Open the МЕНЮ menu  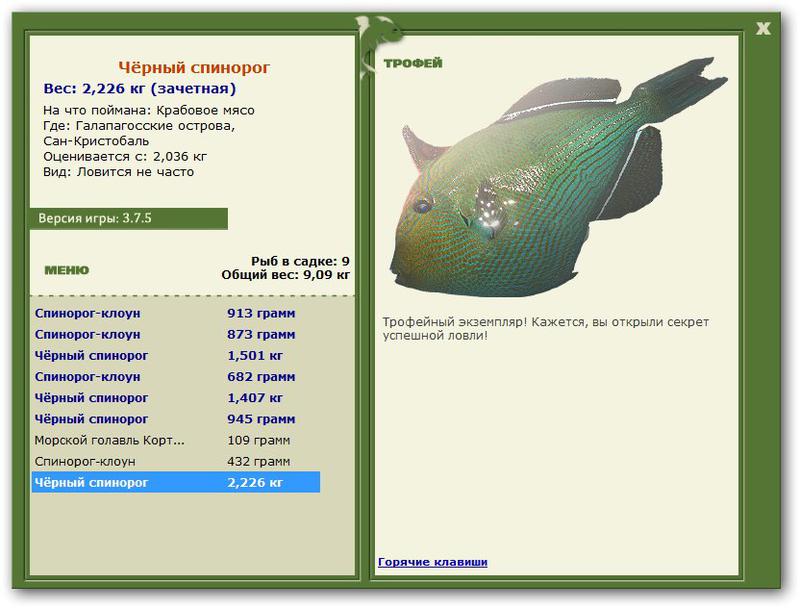coord(67,270)
